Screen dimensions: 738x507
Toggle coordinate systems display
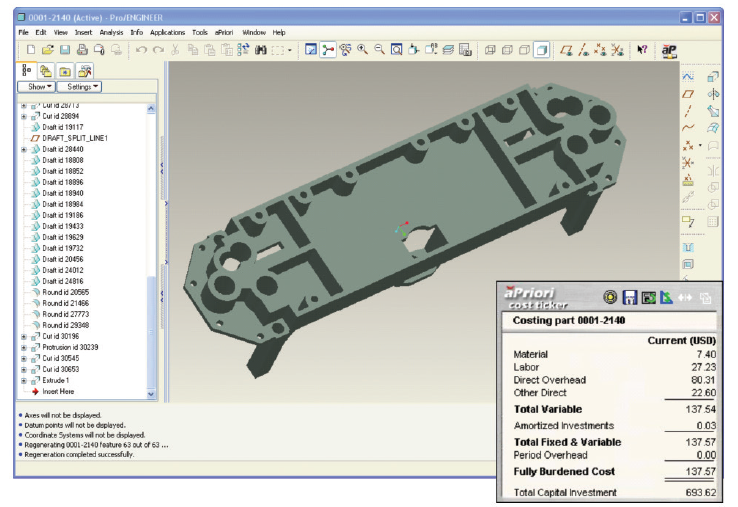[617, 49]
